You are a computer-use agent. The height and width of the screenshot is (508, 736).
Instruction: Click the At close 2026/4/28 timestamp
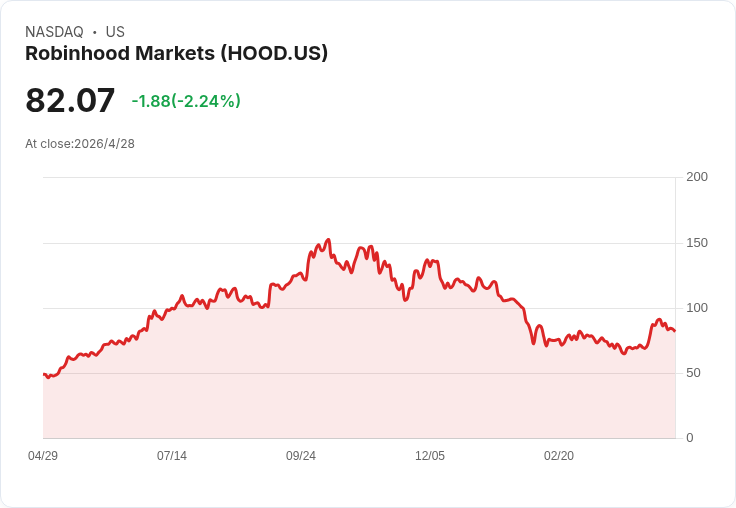(x=80, y=143)
